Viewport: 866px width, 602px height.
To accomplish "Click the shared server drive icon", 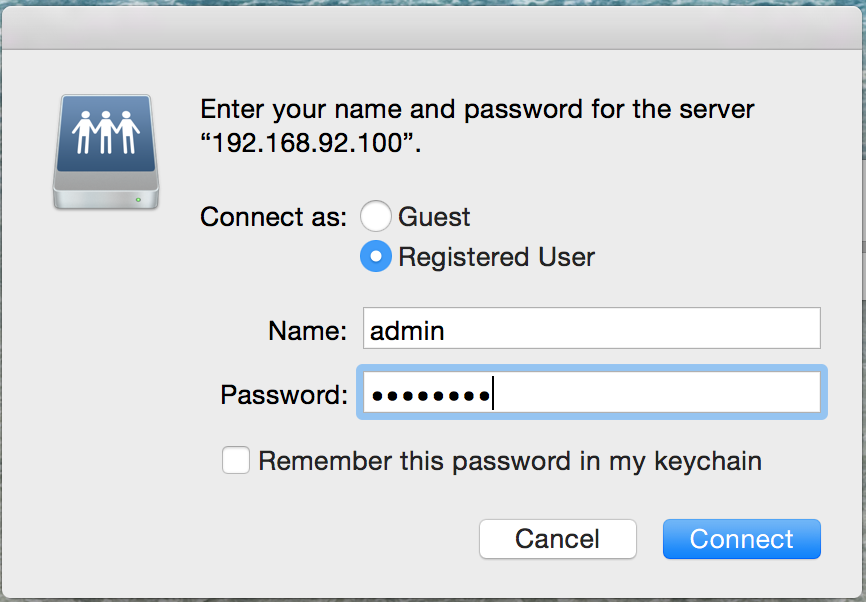I will pos(106,151).
